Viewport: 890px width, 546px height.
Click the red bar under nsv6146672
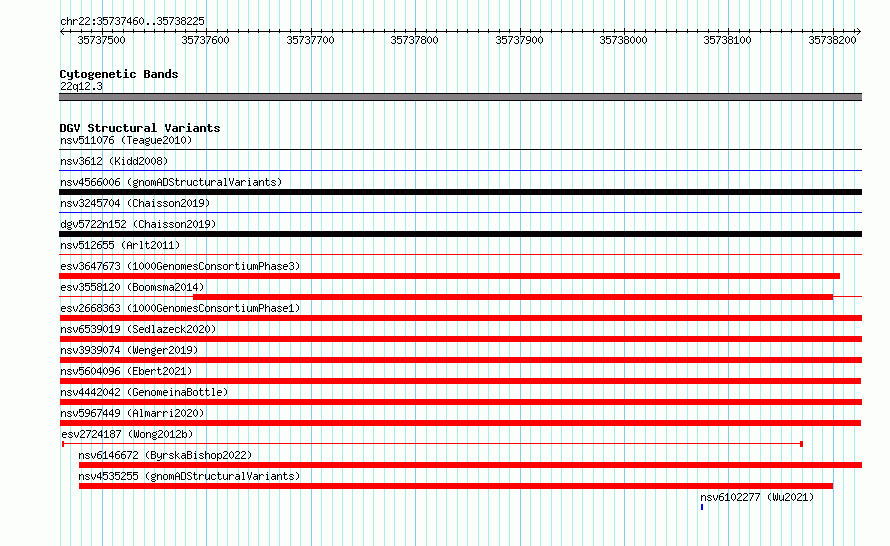(471, 465)
